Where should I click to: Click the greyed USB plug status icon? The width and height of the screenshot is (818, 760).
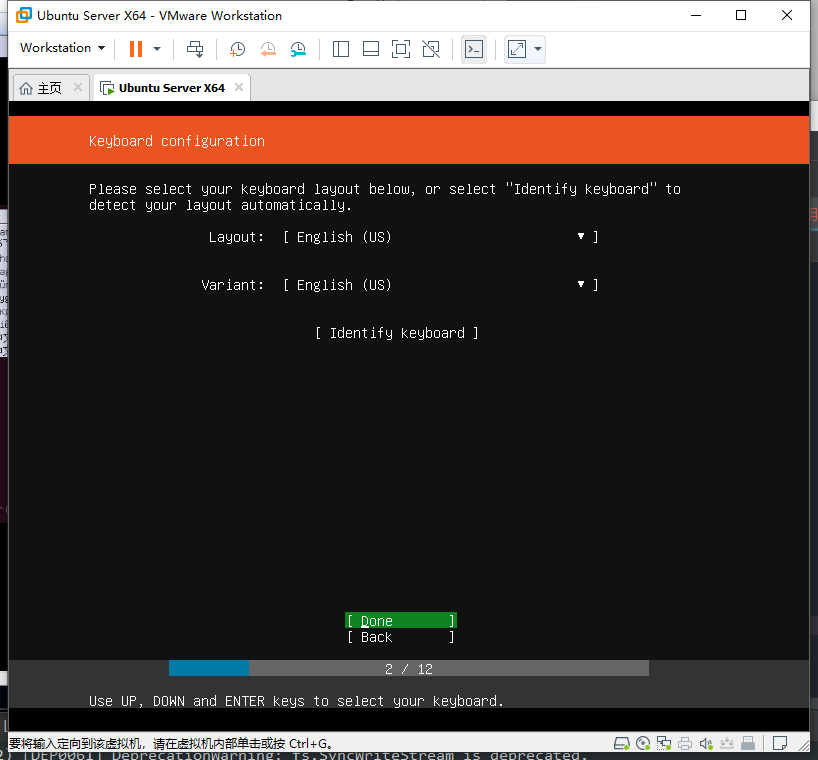[x=748, y=743]
